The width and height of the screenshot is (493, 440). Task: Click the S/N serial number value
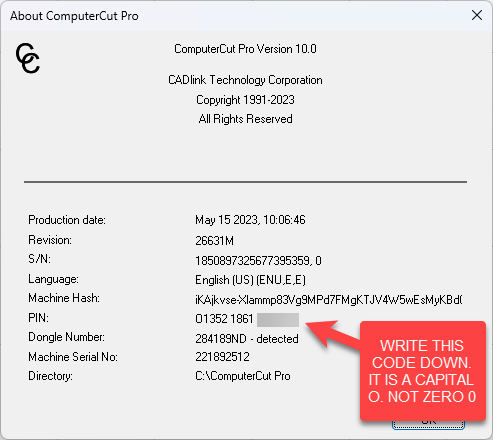tap(258, 261)
